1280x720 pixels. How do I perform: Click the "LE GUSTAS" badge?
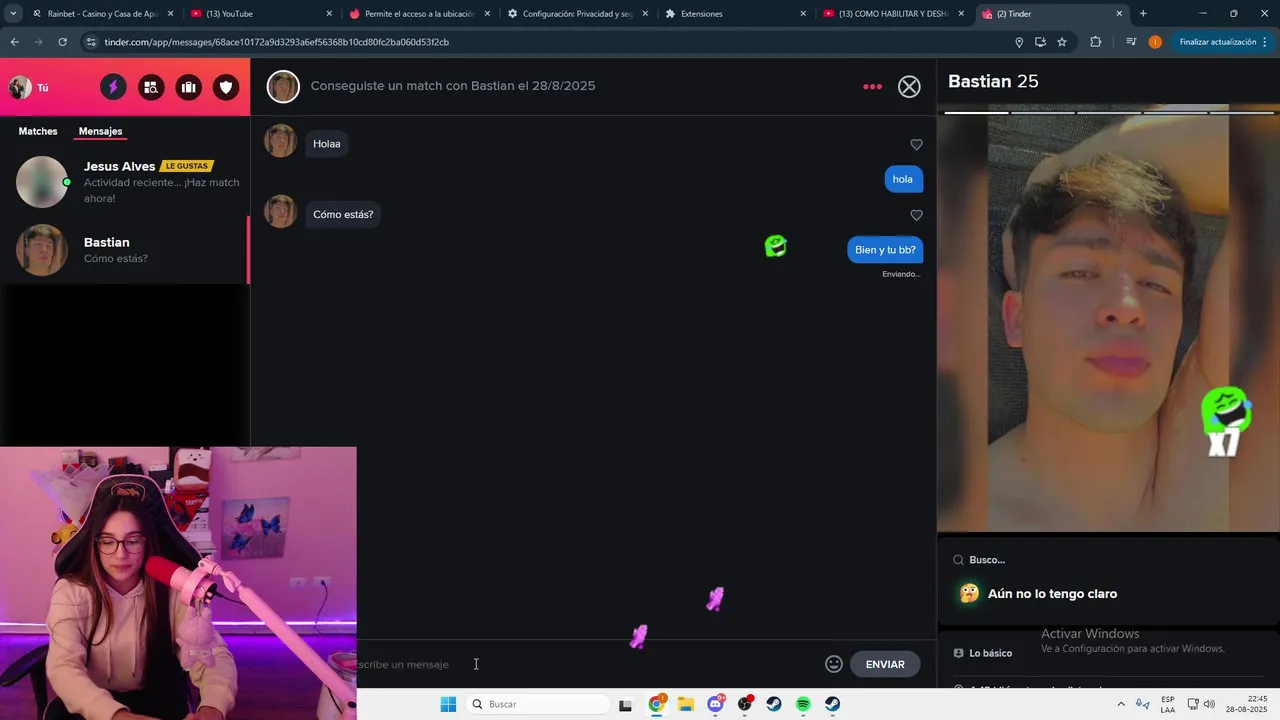pyautogui.click(x=186, y=166)
